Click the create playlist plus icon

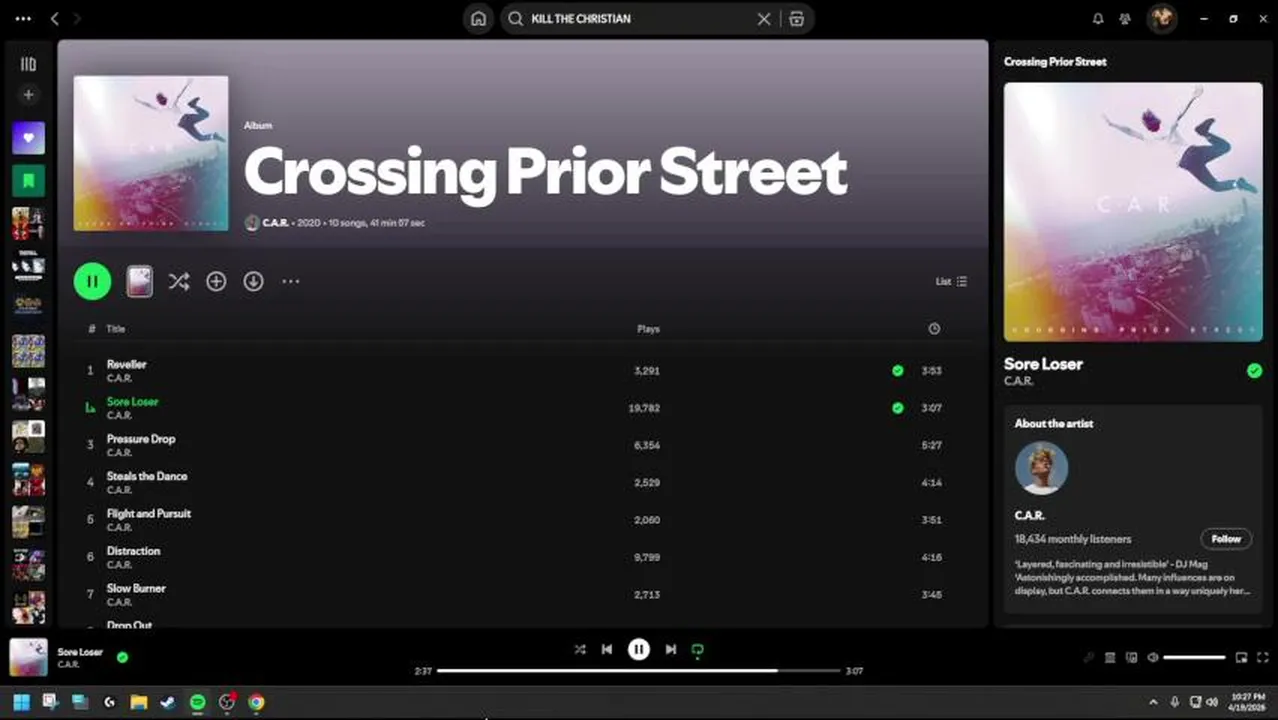click(x=28, y=95)
